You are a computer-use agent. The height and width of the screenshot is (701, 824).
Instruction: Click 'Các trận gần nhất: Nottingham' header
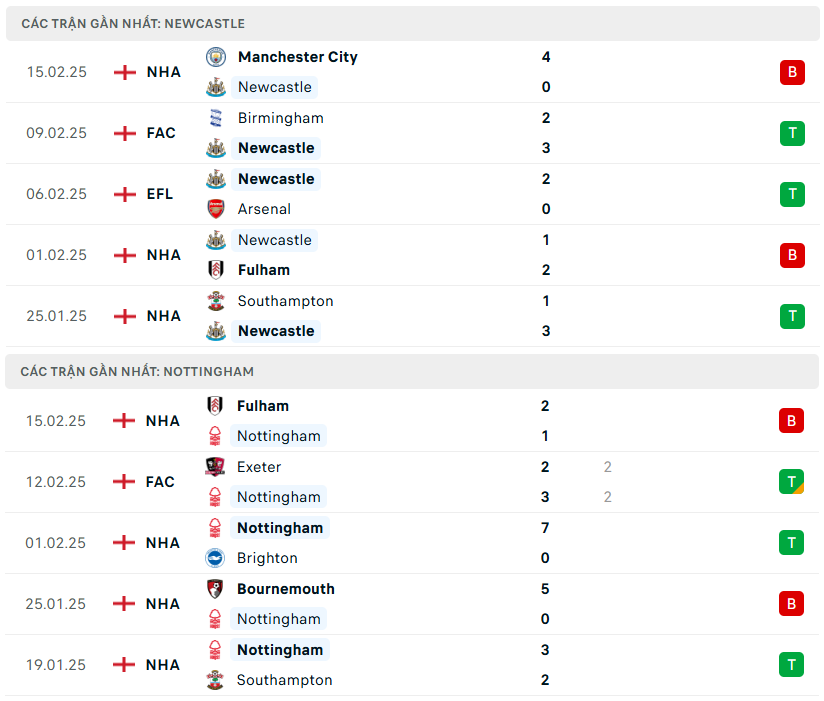[x=137, y=371]
